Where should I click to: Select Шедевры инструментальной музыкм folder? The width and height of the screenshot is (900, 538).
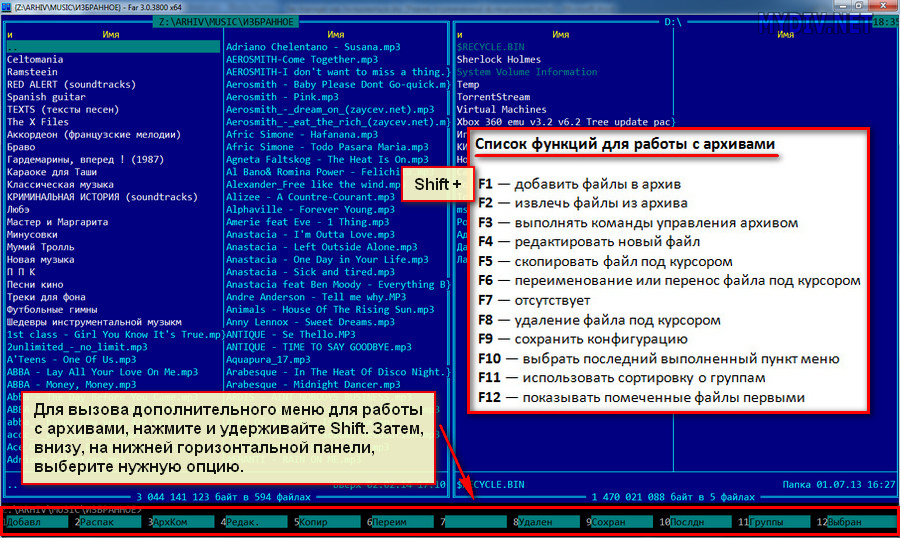click(x=94, y=322)
